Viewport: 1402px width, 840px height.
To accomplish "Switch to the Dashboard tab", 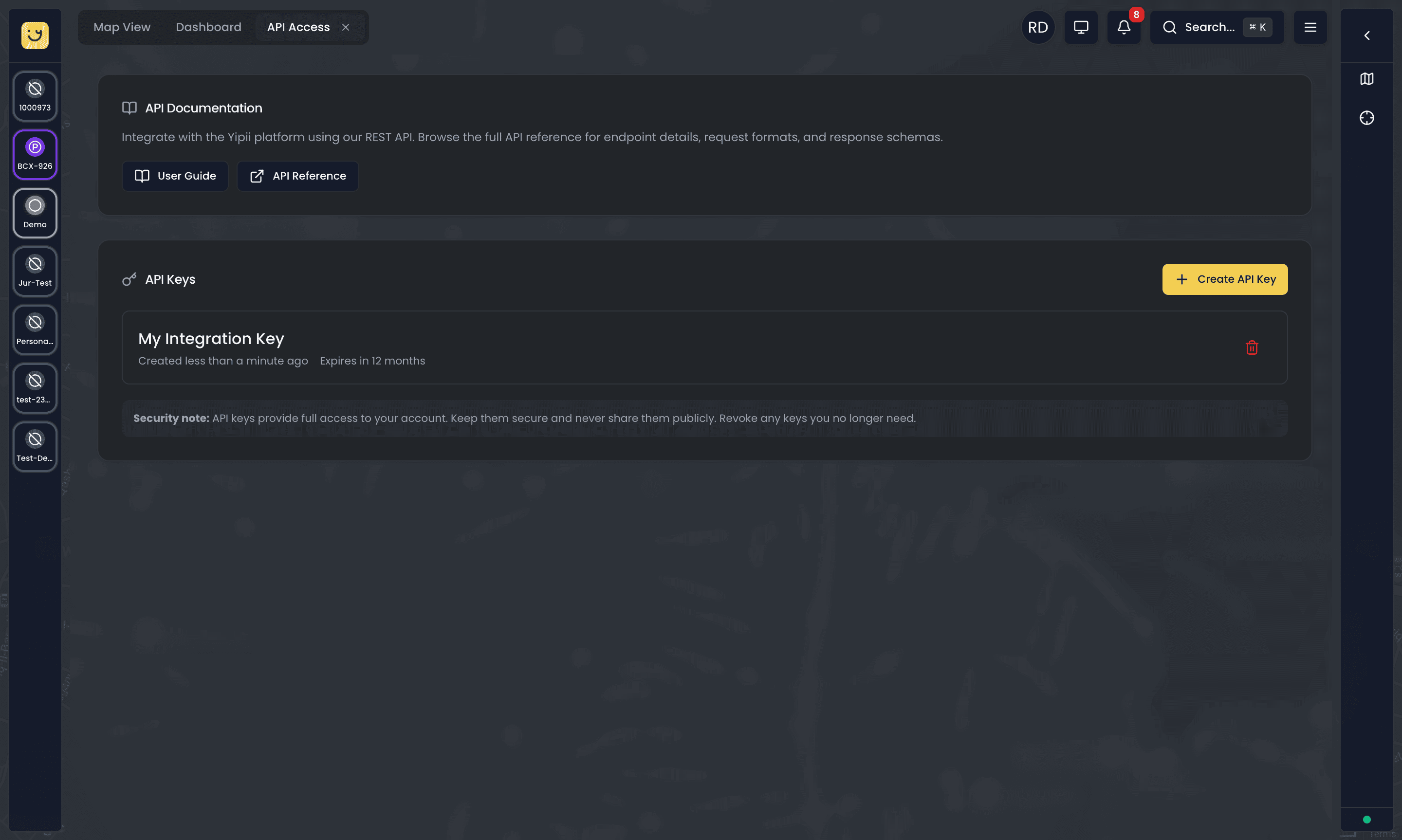I will point(208,27).
